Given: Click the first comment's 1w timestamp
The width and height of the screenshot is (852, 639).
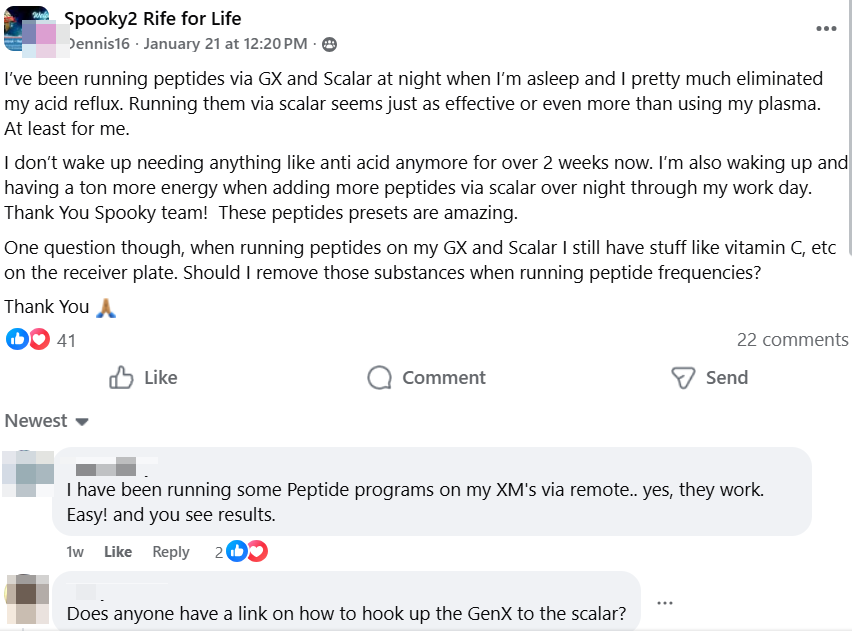Looking at the screenshot, I should [75, 552].
